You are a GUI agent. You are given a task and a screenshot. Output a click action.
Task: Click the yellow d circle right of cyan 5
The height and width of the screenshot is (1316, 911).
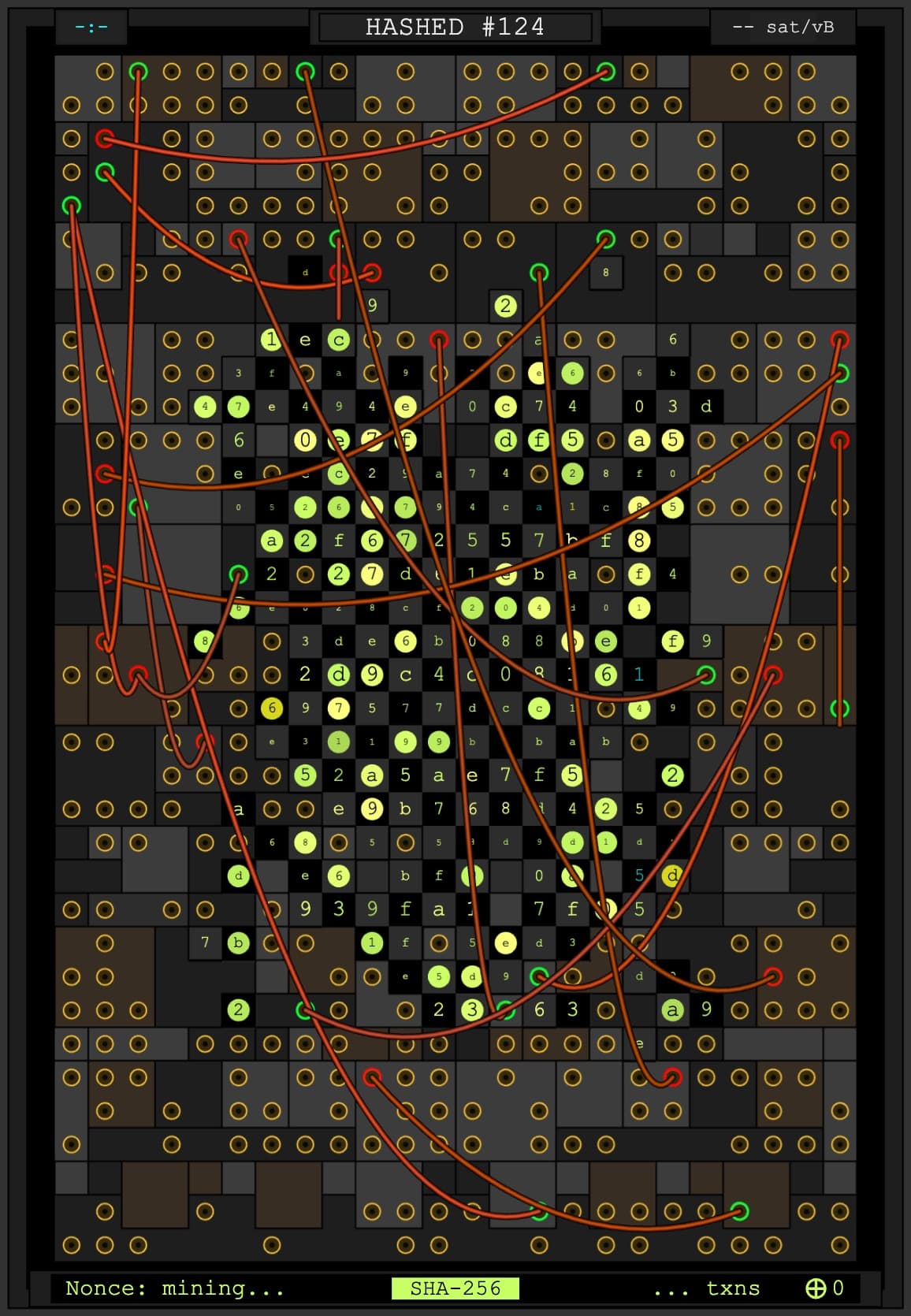click(672, 875)
